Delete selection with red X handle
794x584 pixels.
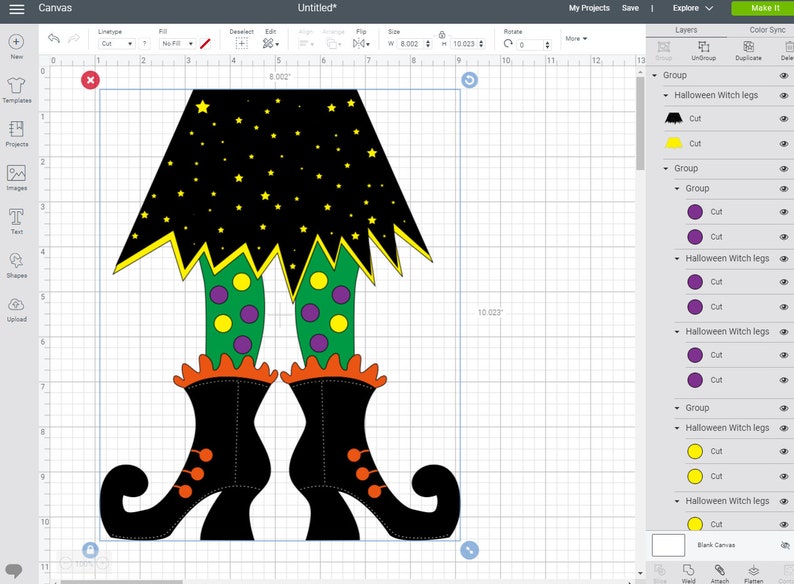pos(91,80)
